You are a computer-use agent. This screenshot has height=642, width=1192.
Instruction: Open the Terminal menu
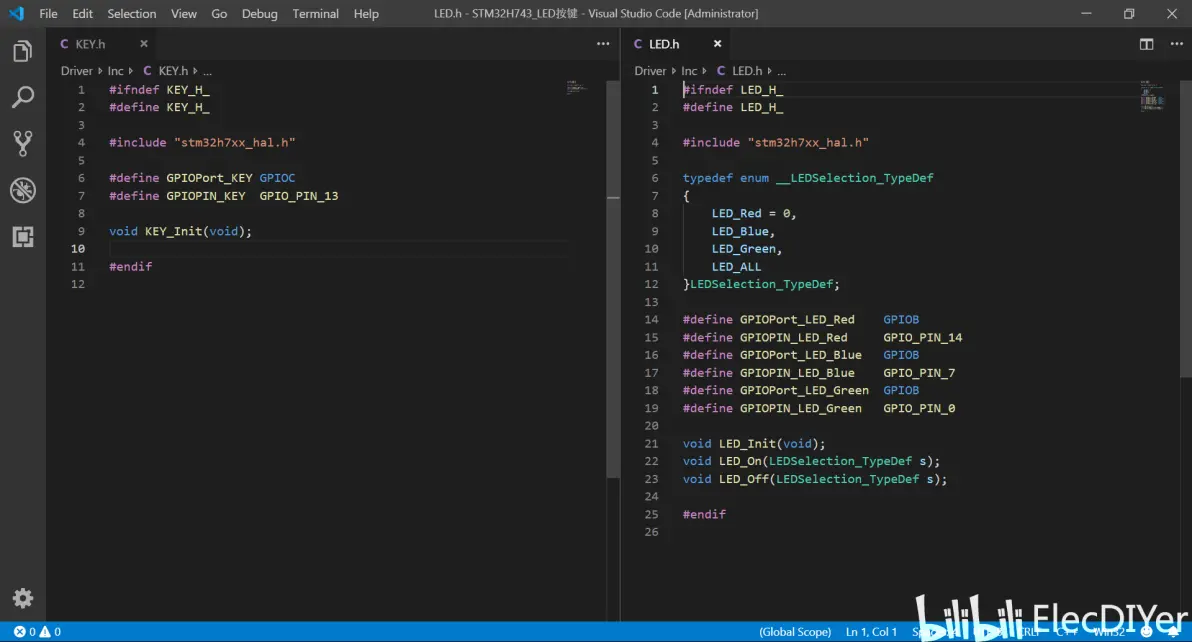pyautogui.click(x=315, y=14)
